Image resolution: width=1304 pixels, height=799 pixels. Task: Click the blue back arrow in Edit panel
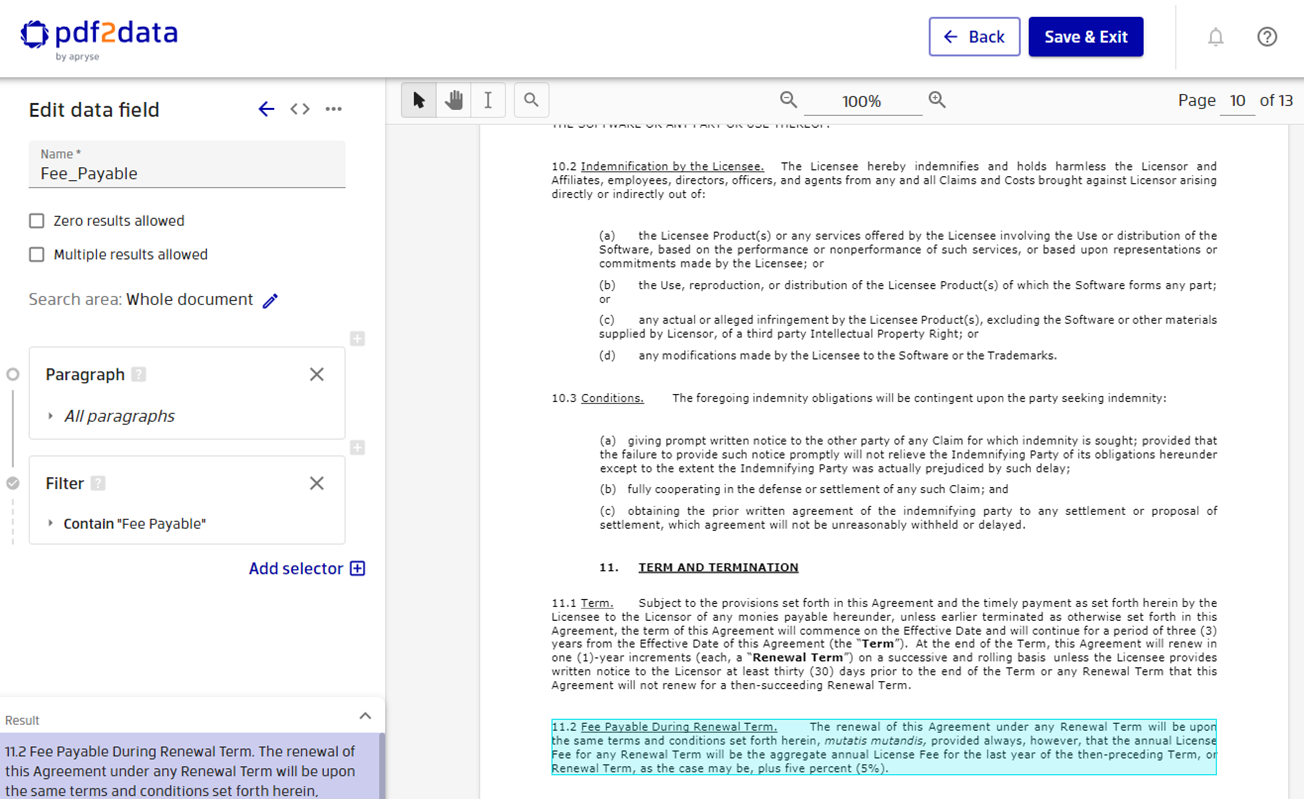266,109
